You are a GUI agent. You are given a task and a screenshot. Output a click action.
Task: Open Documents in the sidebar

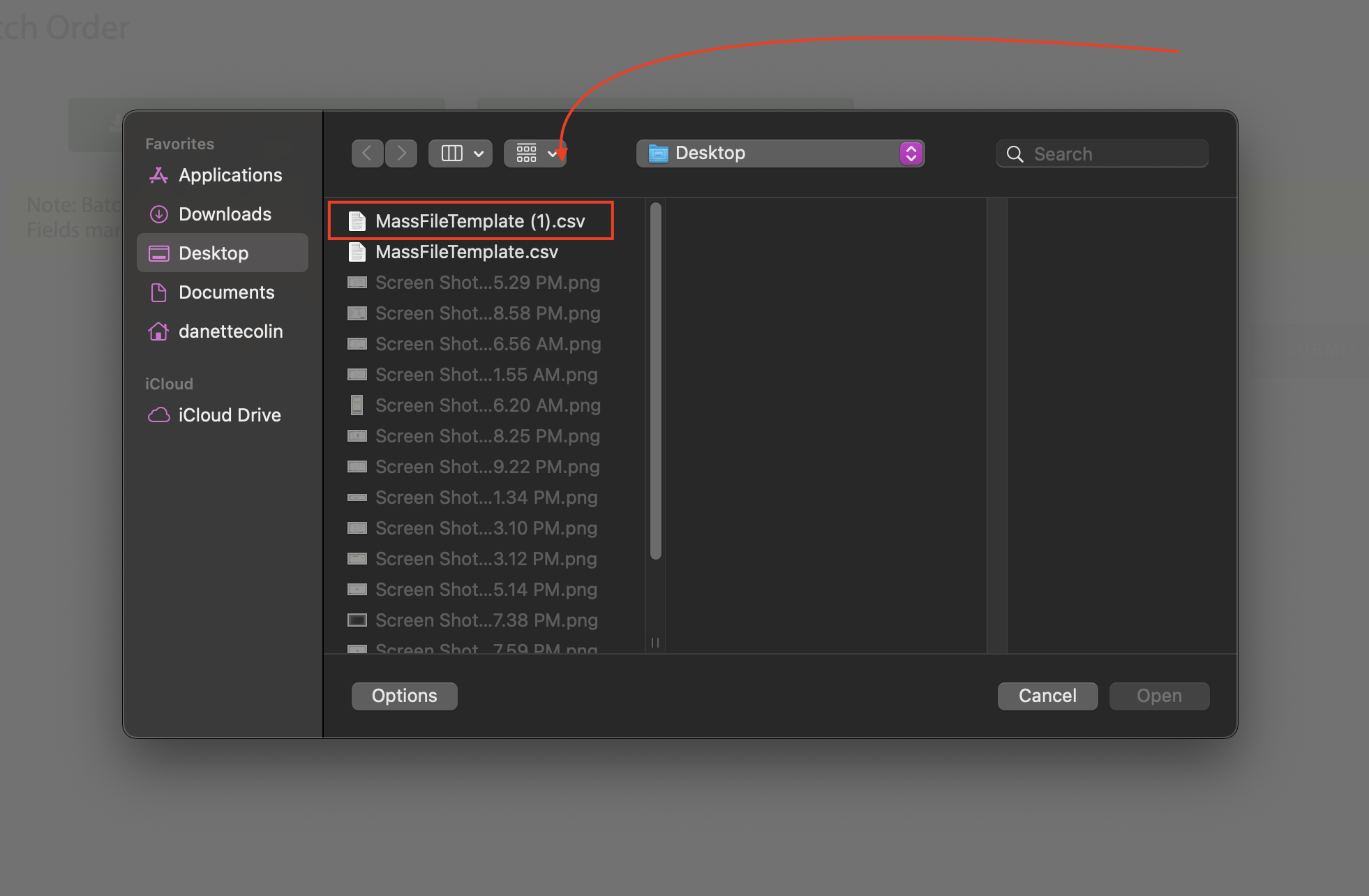(x=223, y=292)
